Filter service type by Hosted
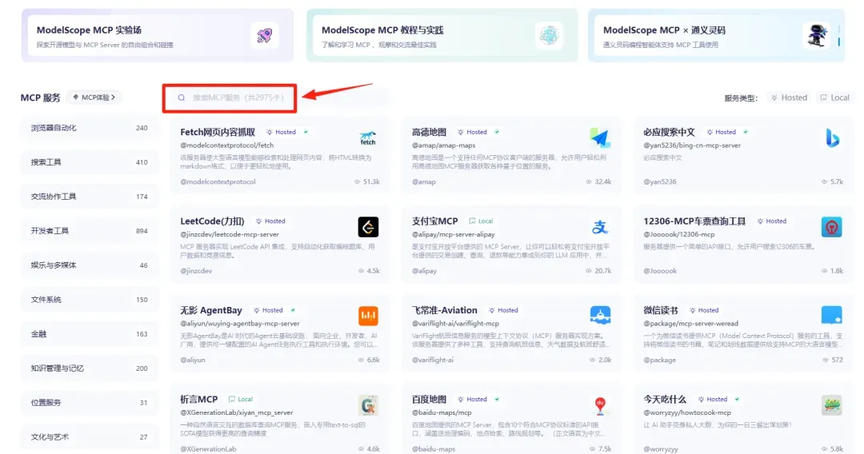Image resolution: width=864 pixels, height=454 pixels. 789,98
